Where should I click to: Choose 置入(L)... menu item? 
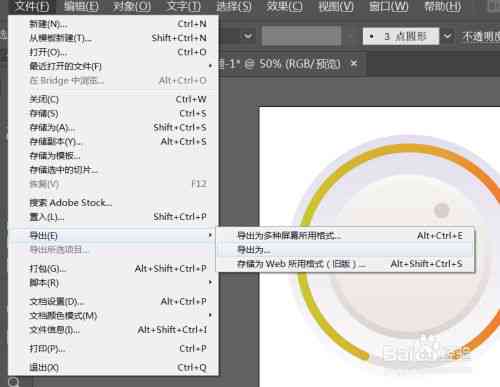pyautogui.click(x=113, y=217)
